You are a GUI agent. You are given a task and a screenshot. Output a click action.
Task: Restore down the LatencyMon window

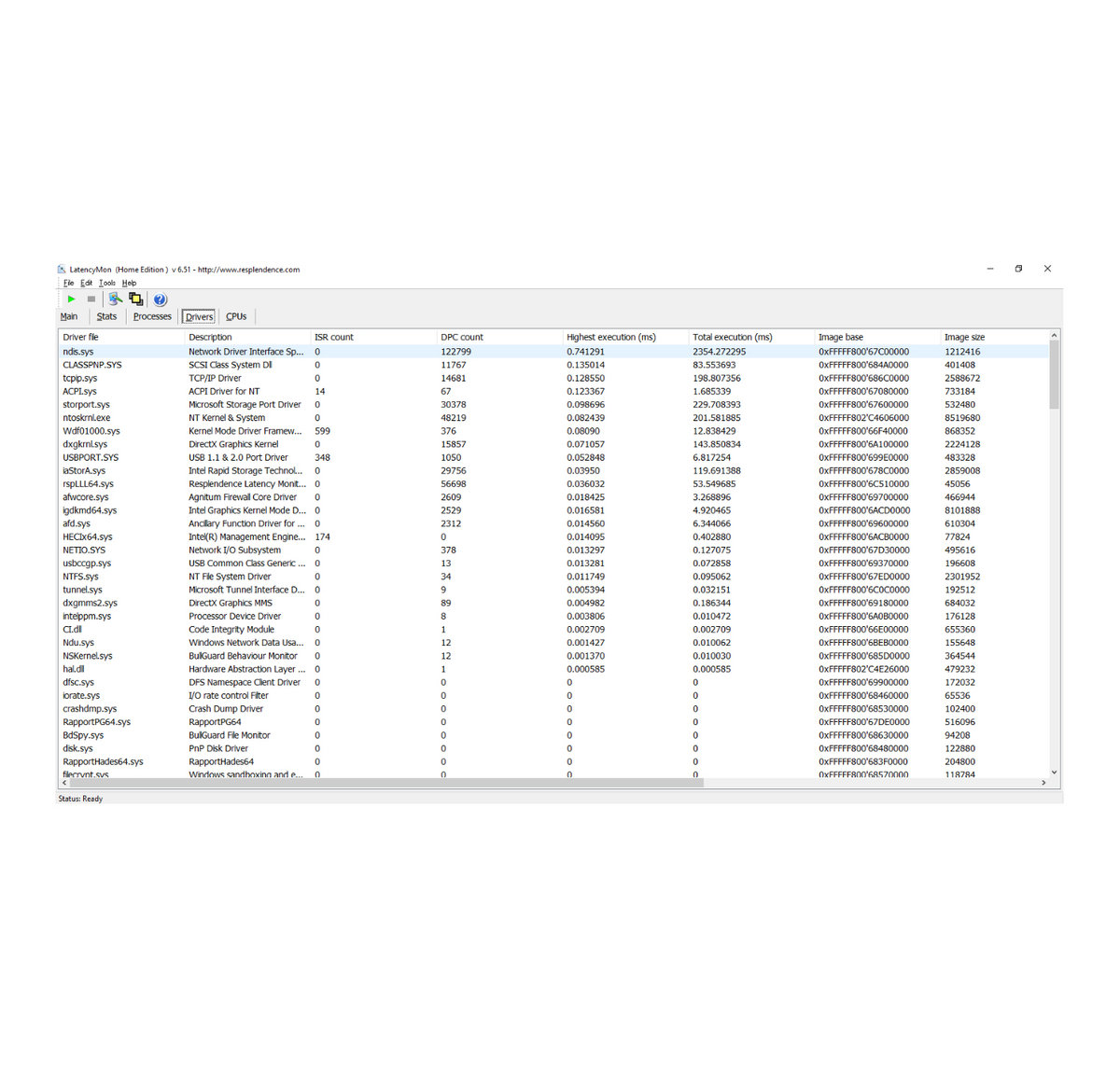pos(1018,269)
